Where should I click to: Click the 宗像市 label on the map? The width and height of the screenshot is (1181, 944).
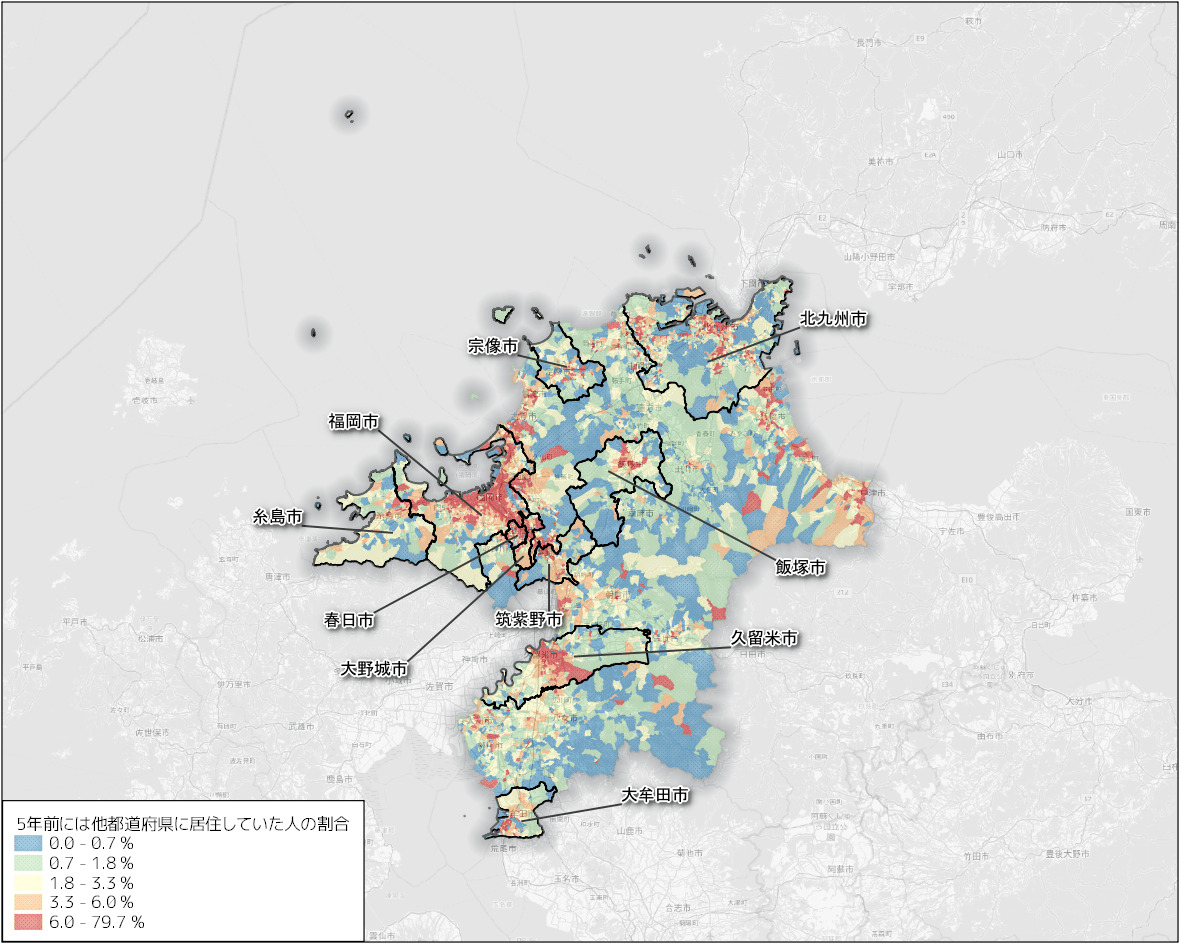coord(493,346)
